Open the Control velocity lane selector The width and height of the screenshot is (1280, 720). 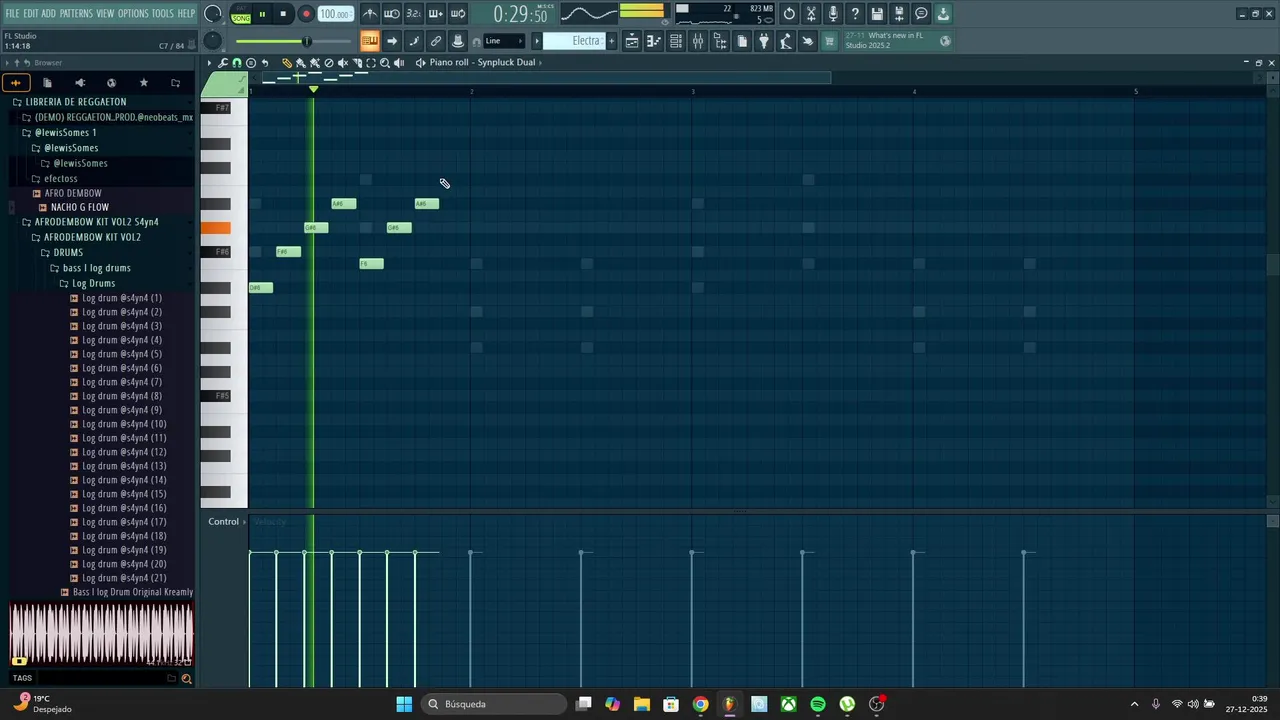(x=224, y=522)
